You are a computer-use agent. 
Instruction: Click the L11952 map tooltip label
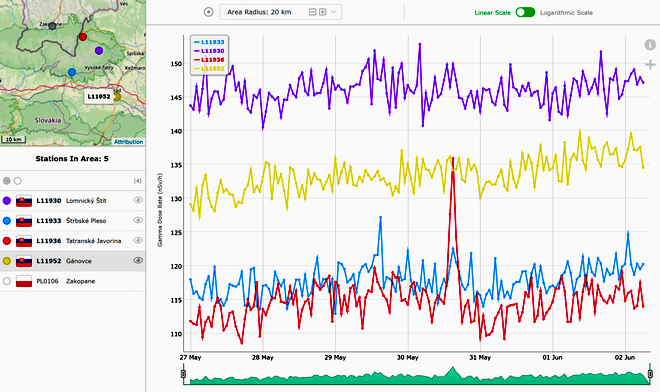tap(98, 96)
